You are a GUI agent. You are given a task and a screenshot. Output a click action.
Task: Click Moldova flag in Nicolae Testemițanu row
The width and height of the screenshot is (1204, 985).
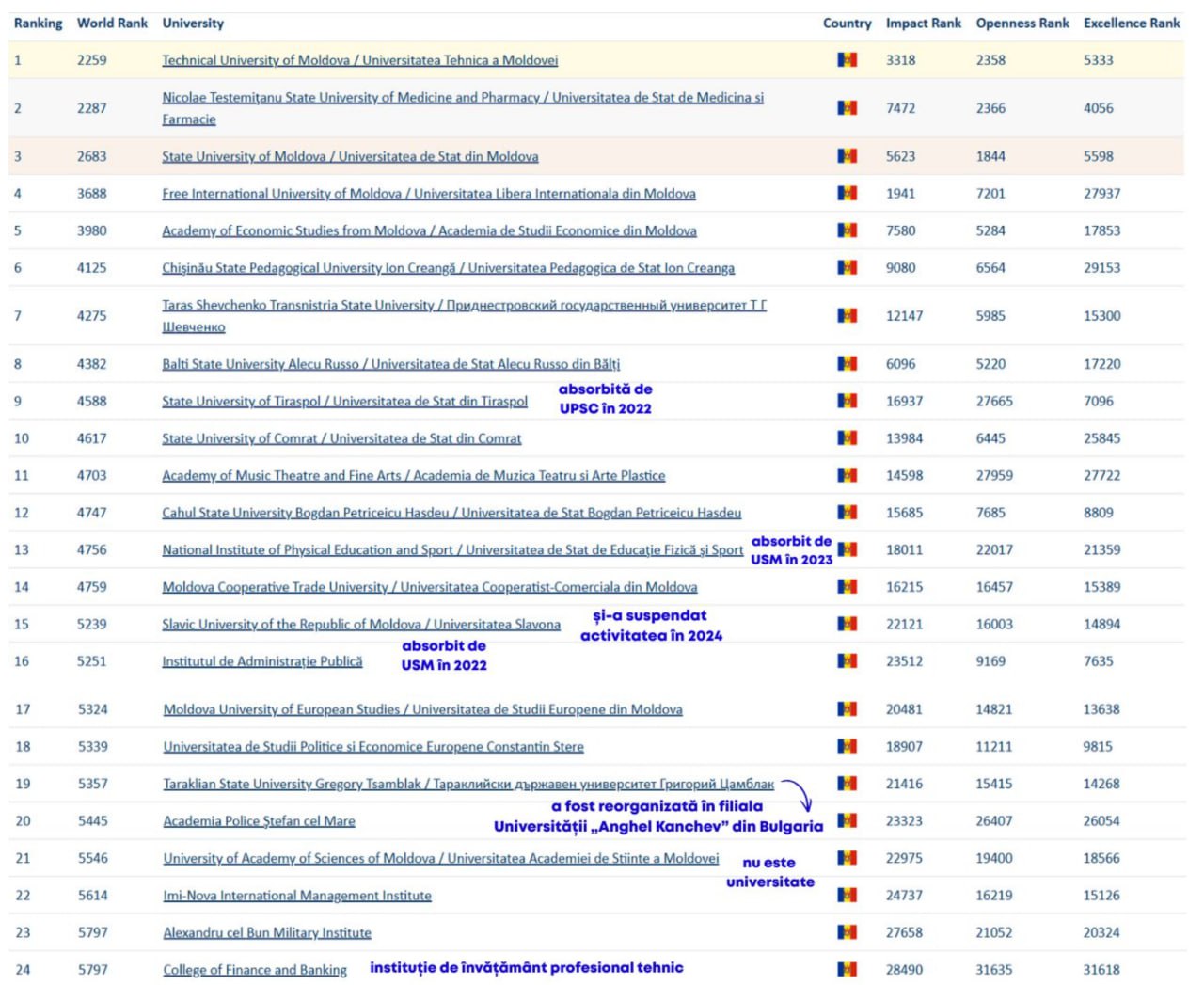tap(848, 108)
